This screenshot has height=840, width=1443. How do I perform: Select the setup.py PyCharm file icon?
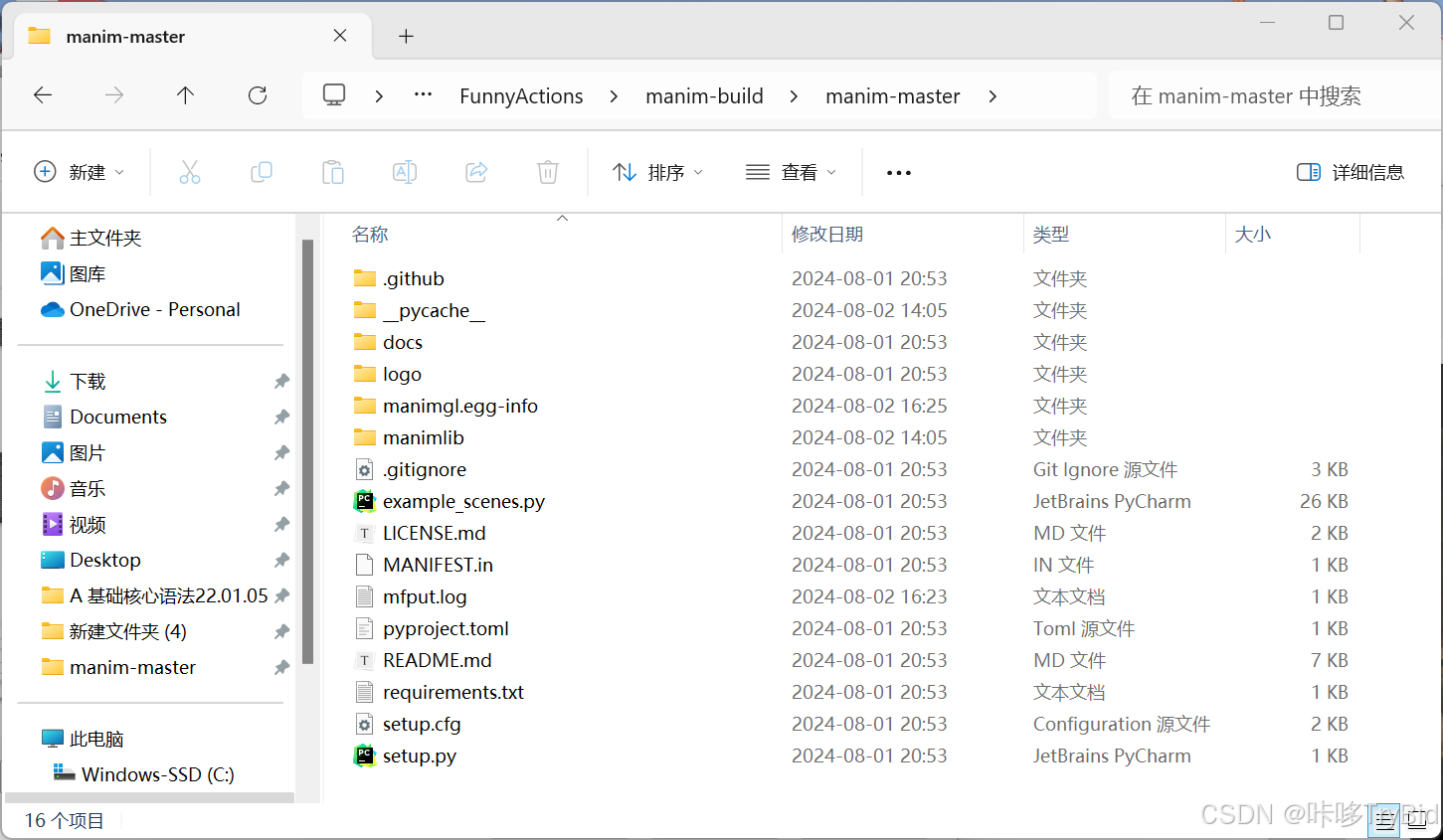click(365, 756)
